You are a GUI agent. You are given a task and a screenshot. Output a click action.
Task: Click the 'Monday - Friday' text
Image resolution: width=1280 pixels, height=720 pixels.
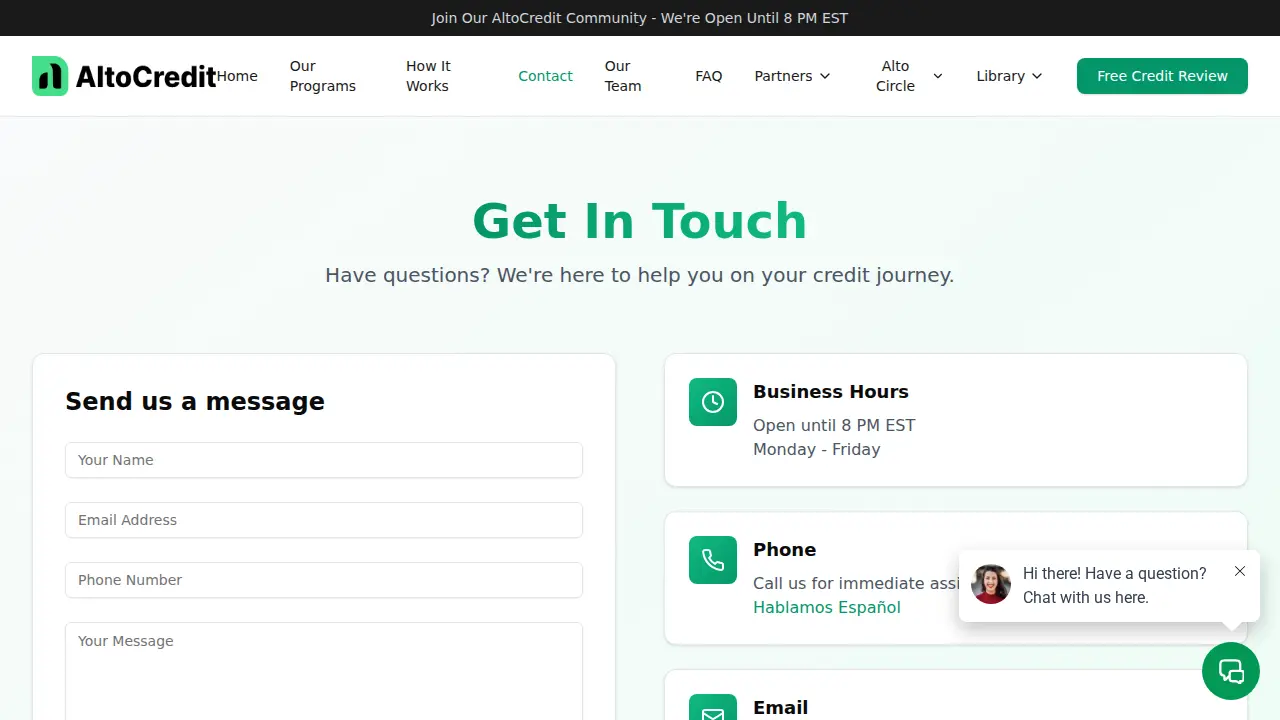[817, 449]
